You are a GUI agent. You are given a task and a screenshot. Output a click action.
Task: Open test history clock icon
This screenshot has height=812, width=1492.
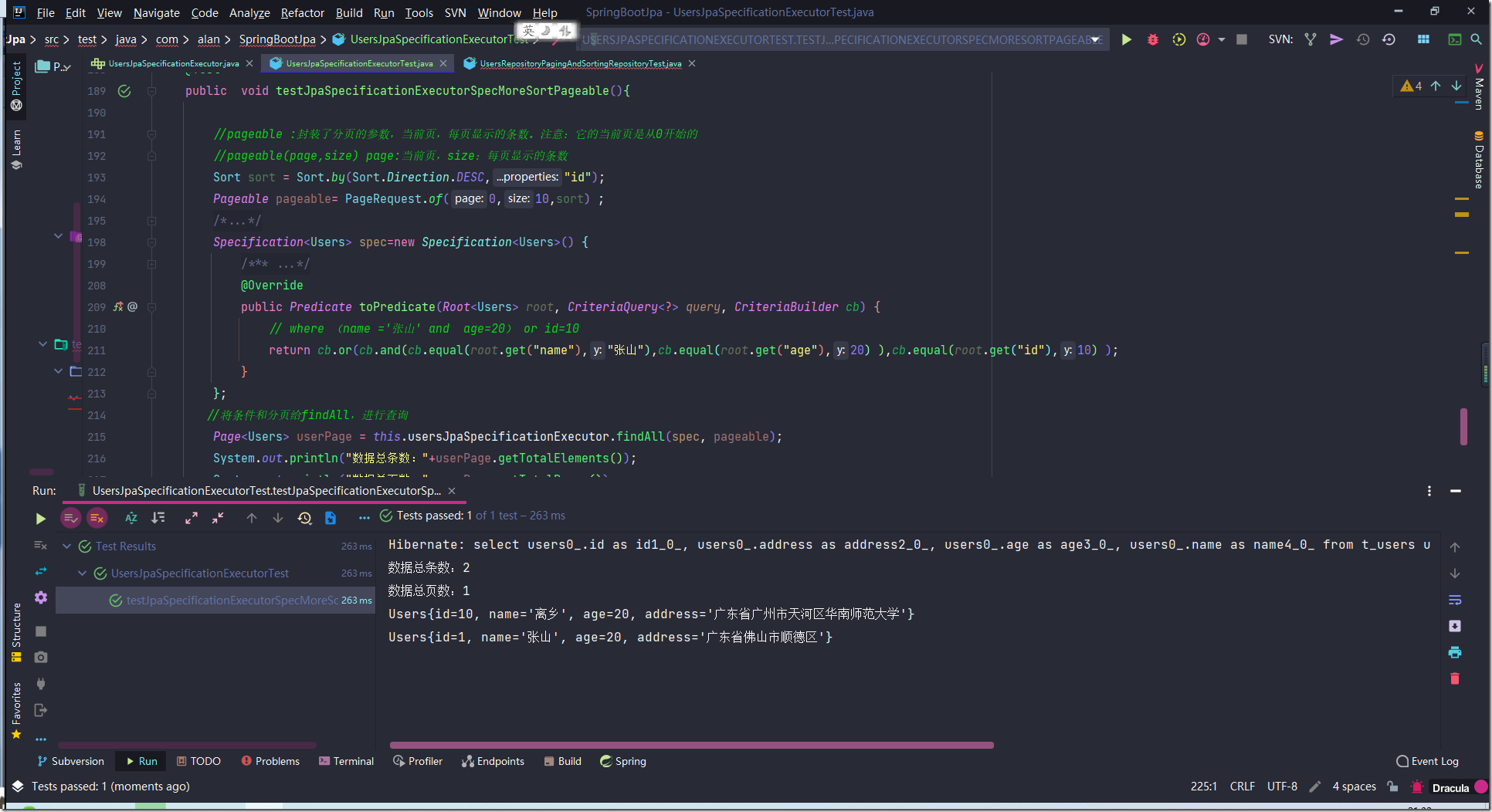coord(304,518)
